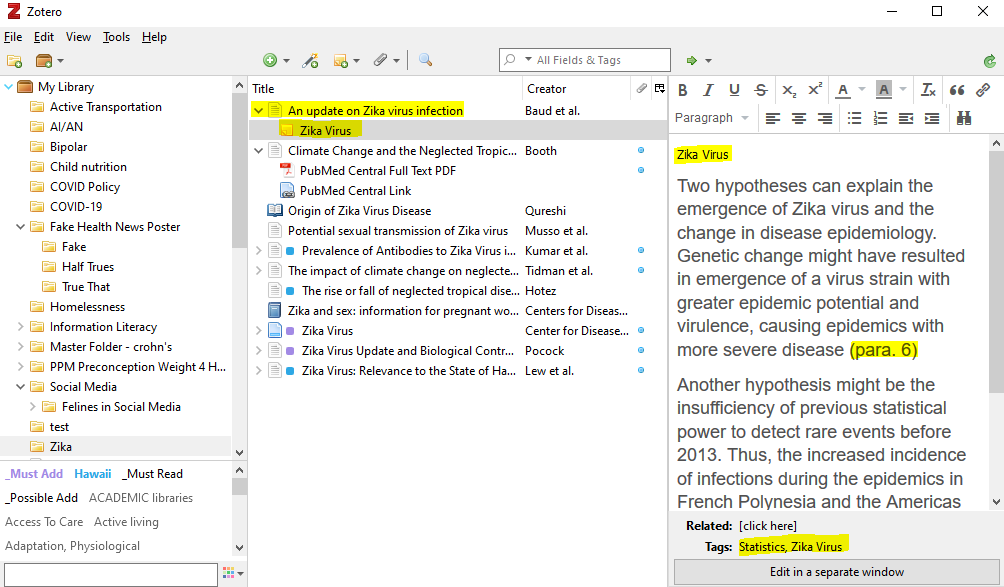Open the Paragraph format dropdown

pyautogui.click(x=712, y=118)
